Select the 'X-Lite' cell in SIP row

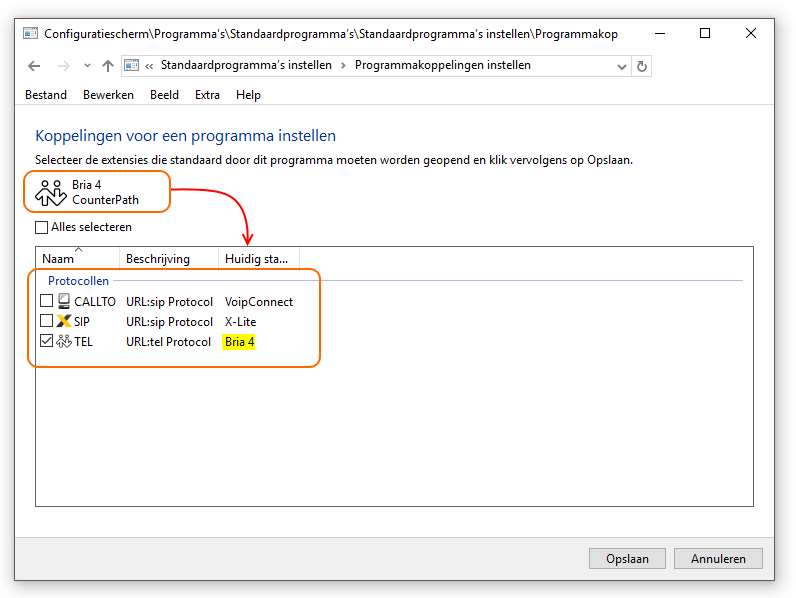click(241, 321)
